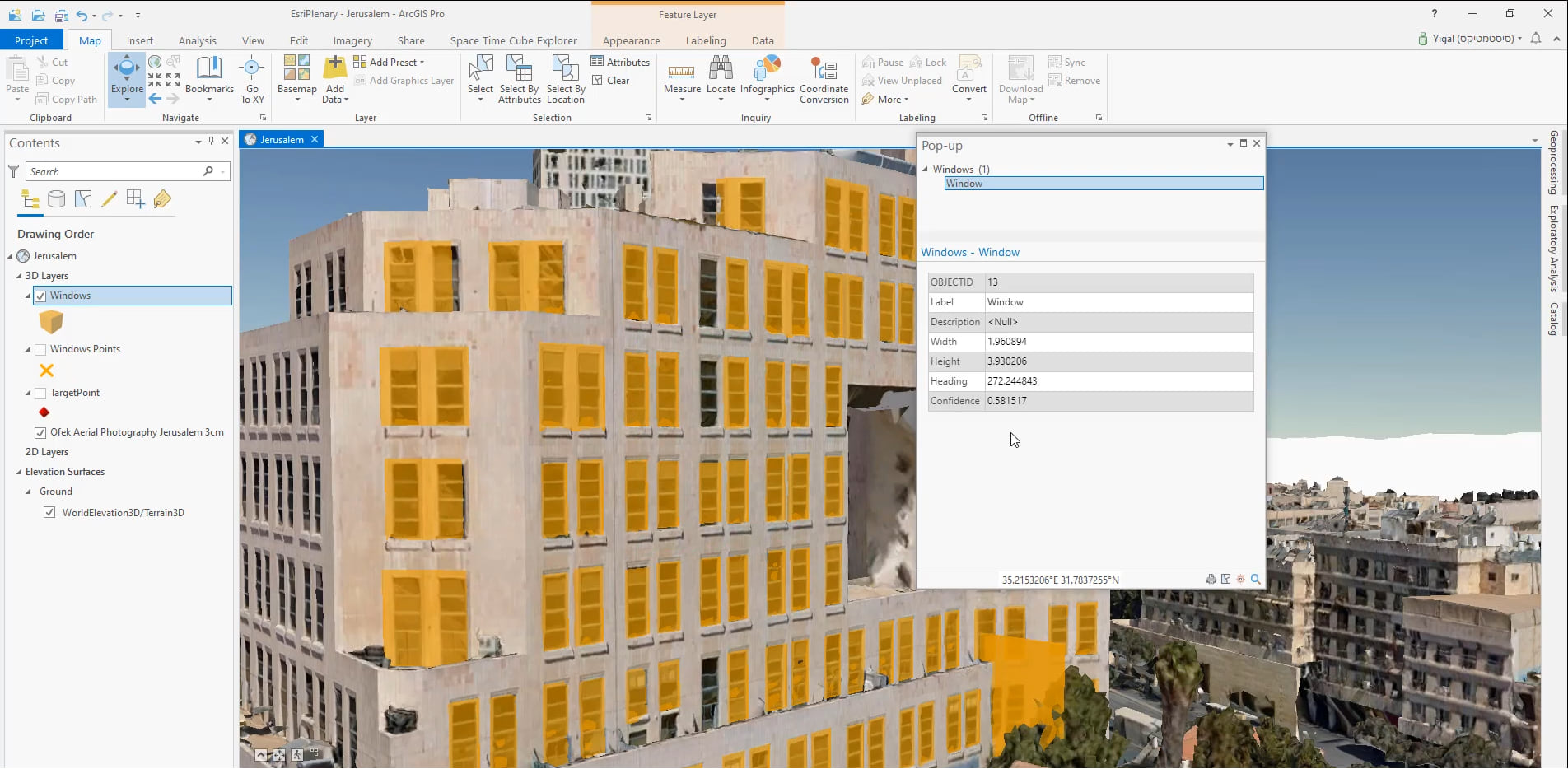This screenshot has height=769, width=1568.
Task: Click Clear in the Selection group
Action: pos(616,80)
